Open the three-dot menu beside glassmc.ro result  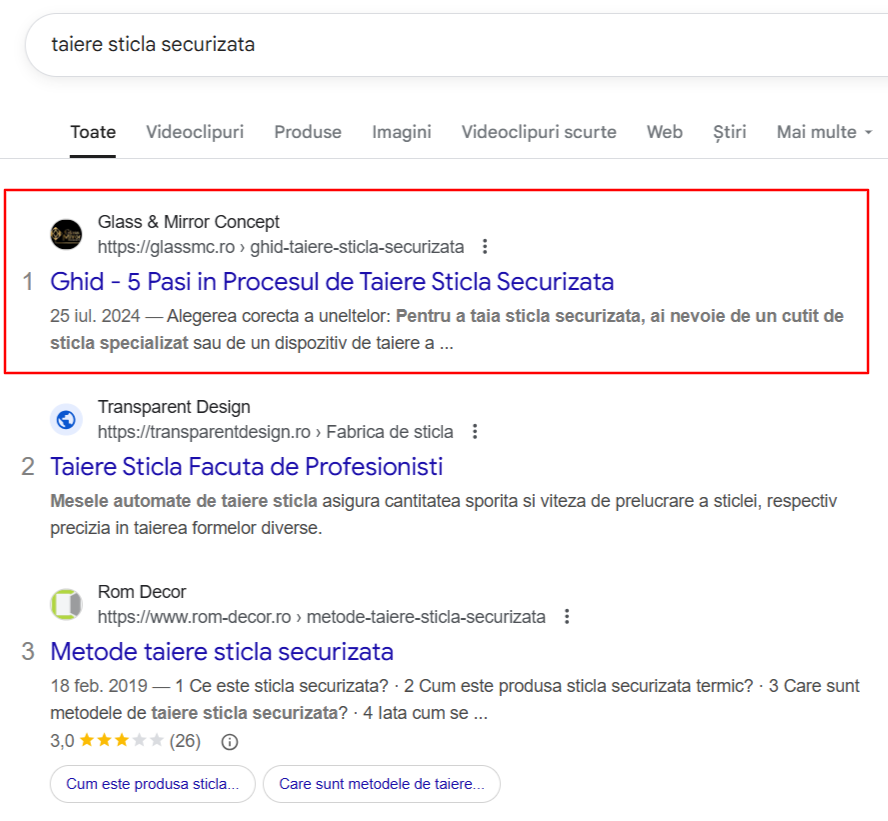pos(485,247)
